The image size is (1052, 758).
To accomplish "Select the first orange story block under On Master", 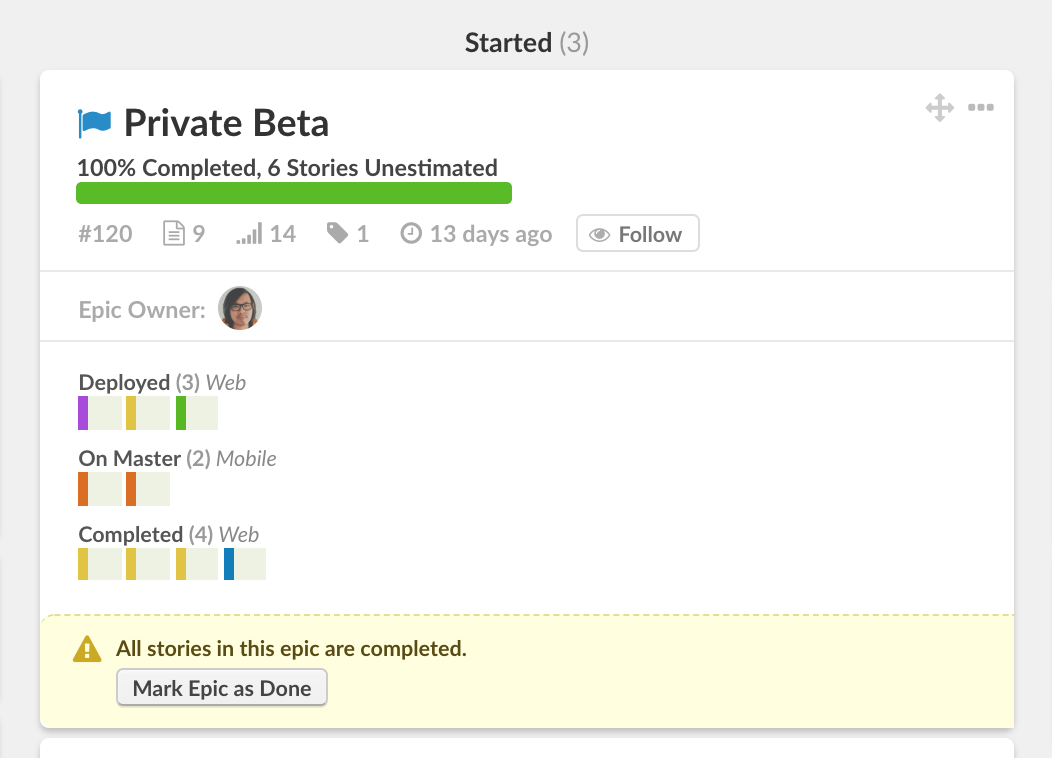I will point(100,489).
